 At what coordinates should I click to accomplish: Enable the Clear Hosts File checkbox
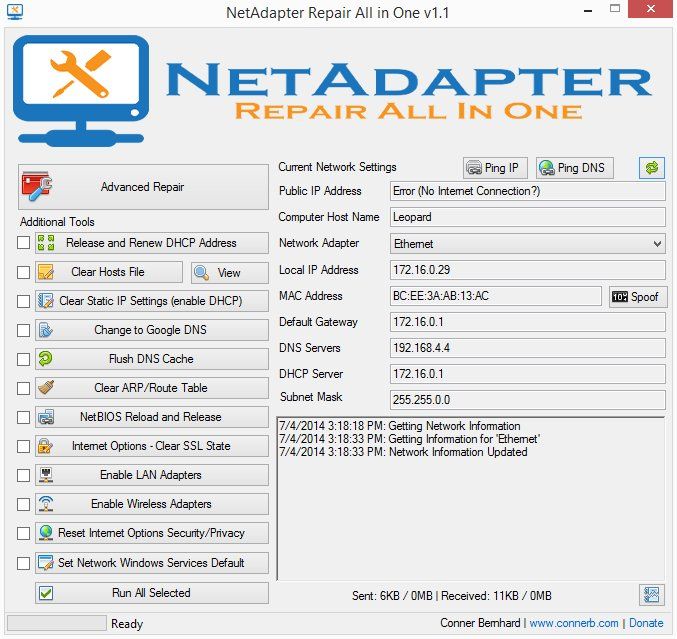[x=23, y=272]
